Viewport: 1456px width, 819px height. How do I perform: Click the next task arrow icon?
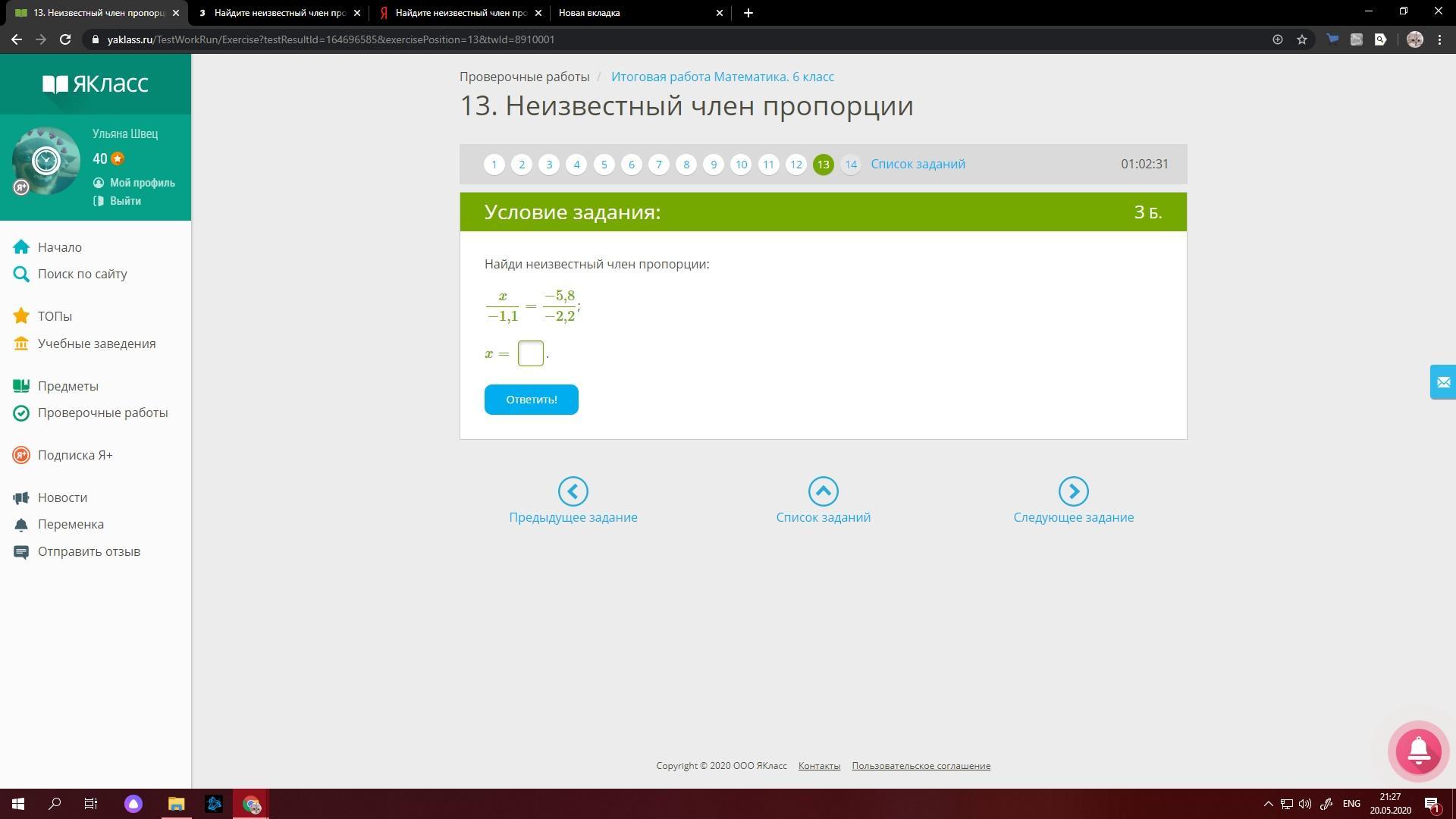[x=1073, y=491]
